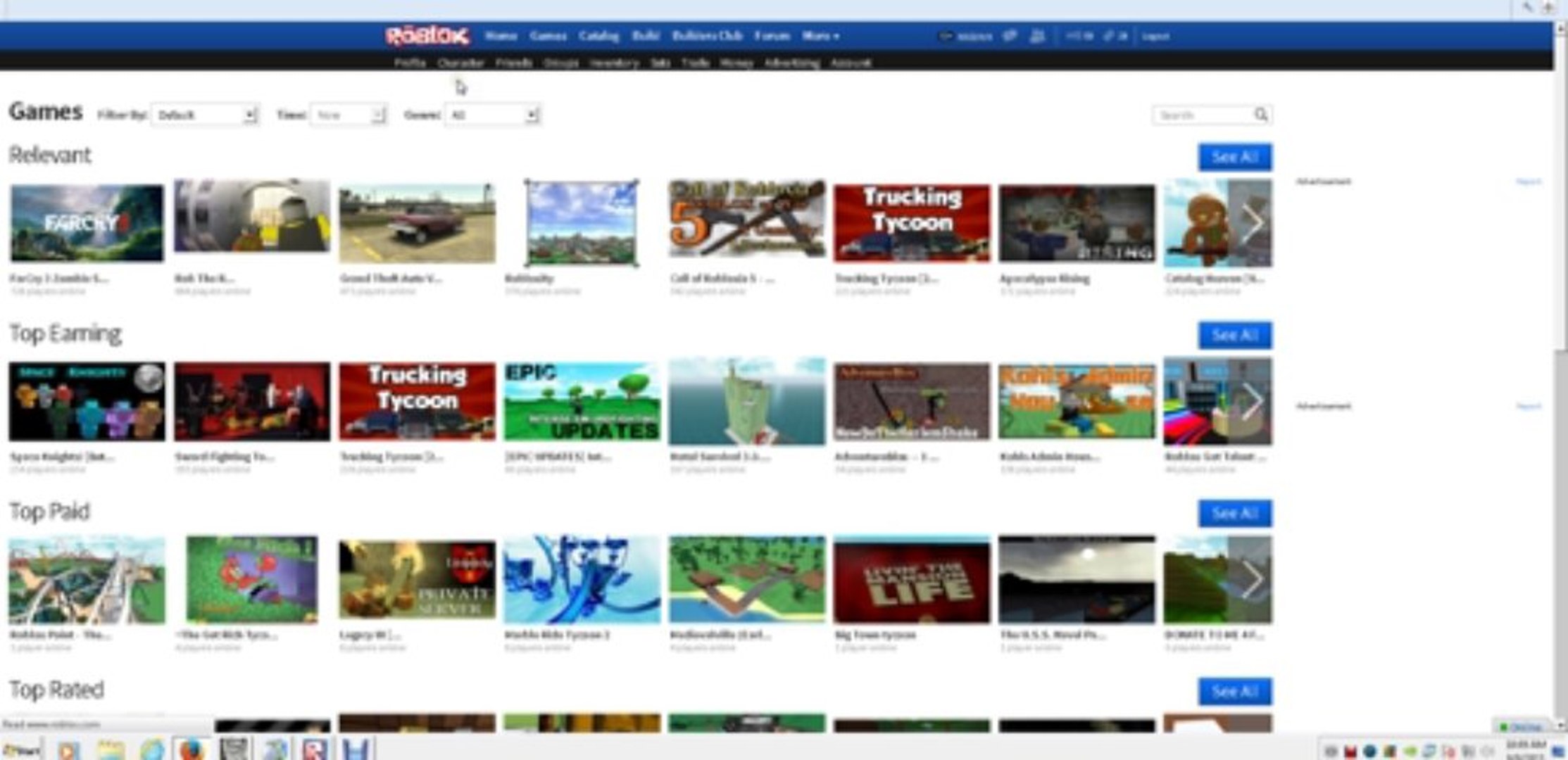Click the search magnifier icon
1568x760 pixels.
(1260, 115)
